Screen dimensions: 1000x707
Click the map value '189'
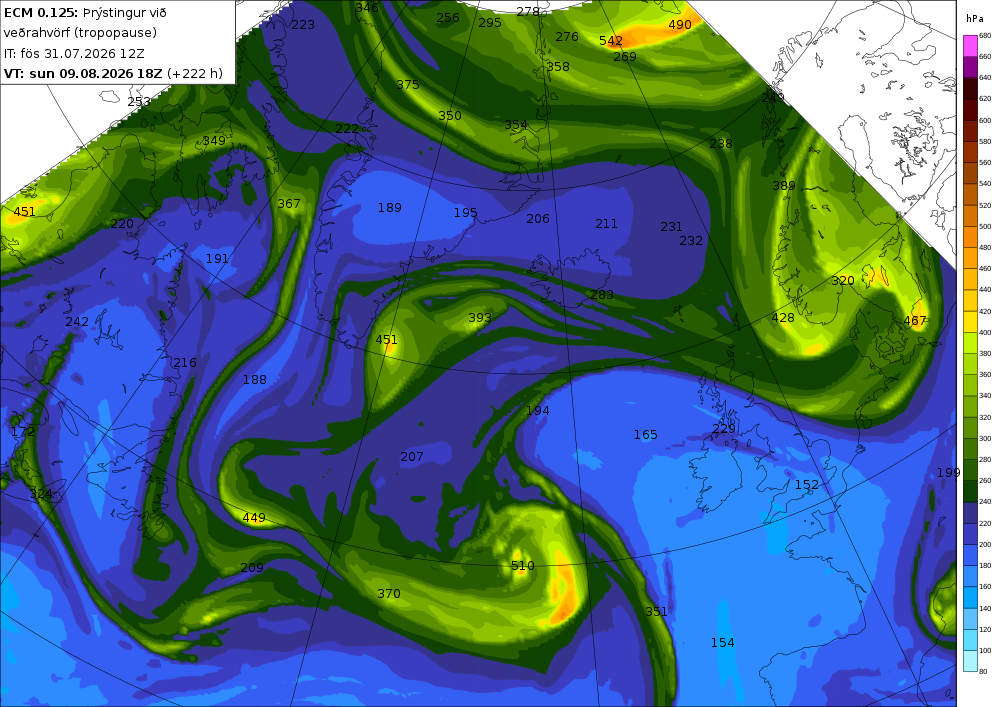(390, 207)
